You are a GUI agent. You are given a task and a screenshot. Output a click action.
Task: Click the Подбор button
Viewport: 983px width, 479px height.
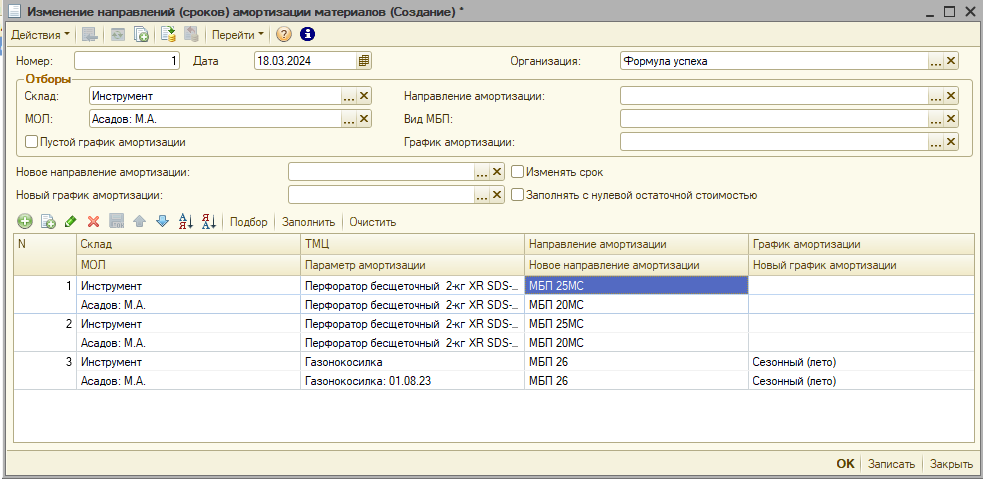pos(249,222)
